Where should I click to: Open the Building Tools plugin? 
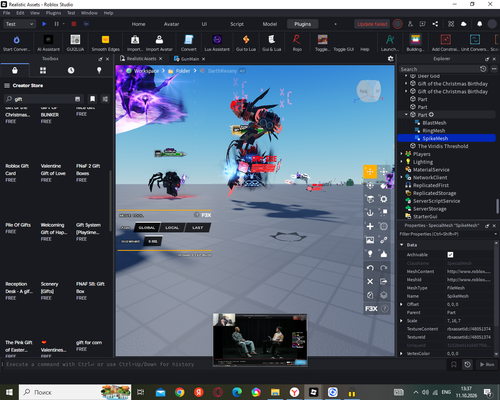(415, 43)
